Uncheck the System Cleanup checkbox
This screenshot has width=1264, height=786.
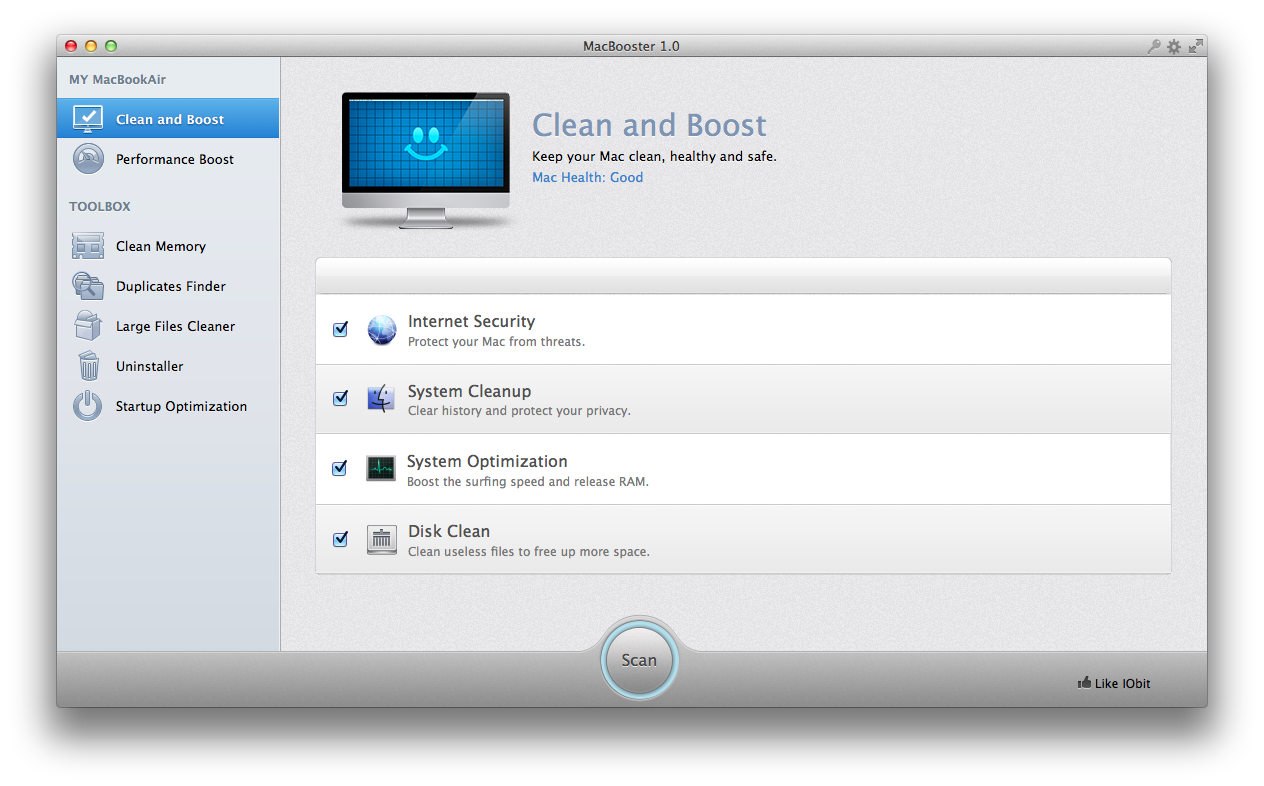[340, 398]
